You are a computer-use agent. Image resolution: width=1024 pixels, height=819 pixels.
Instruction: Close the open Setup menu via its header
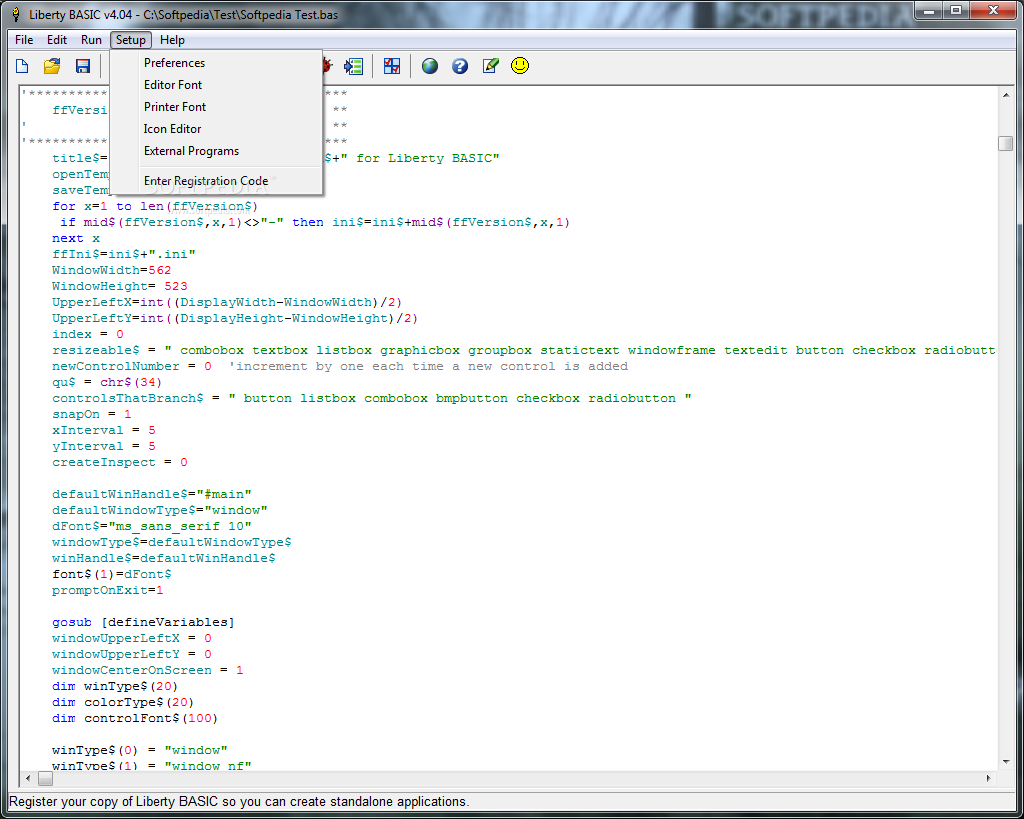point(131,40)
